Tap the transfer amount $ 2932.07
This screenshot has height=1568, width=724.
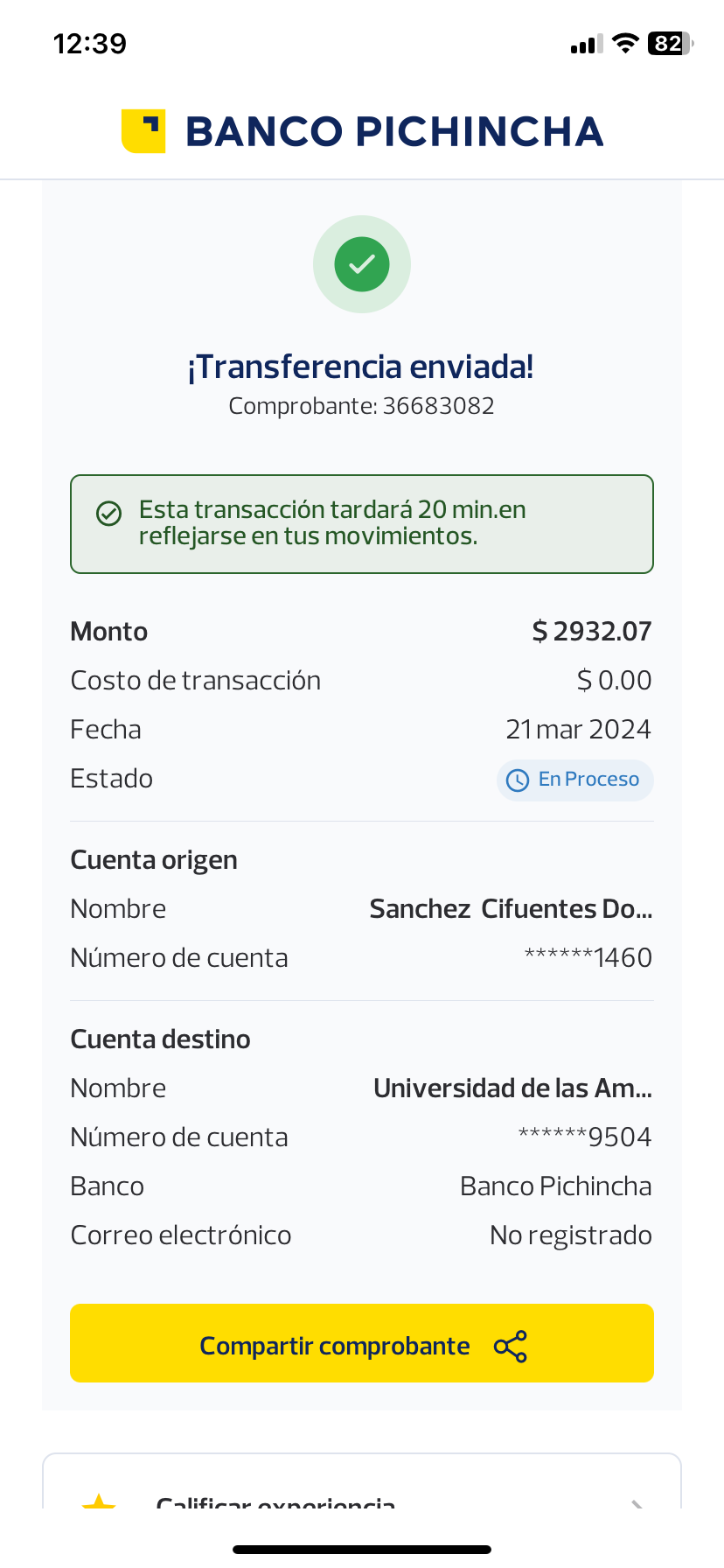tap(592, 632)
